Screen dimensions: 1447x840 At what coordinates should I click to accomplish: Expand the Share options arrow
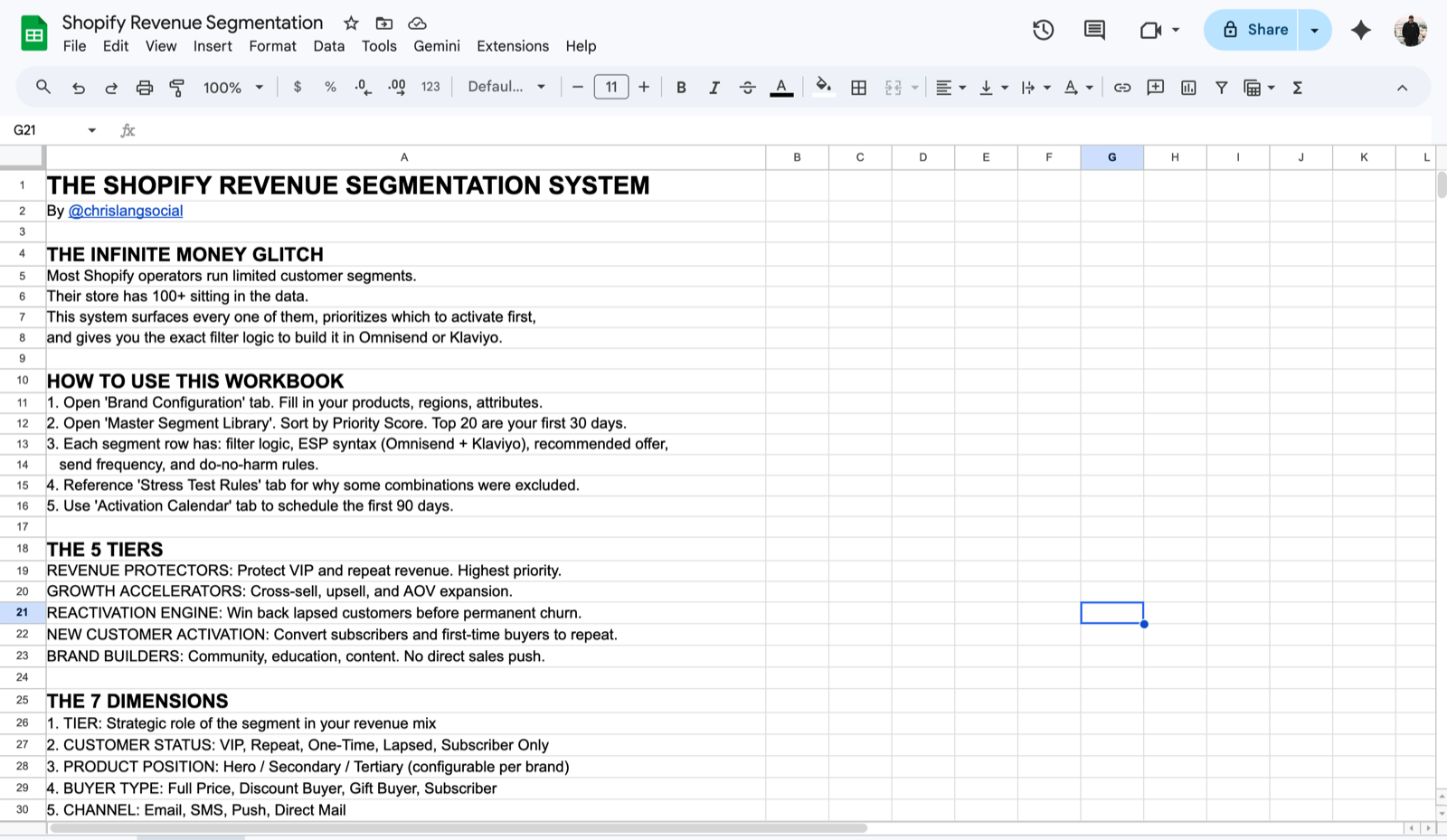(x=1315, y=30)
